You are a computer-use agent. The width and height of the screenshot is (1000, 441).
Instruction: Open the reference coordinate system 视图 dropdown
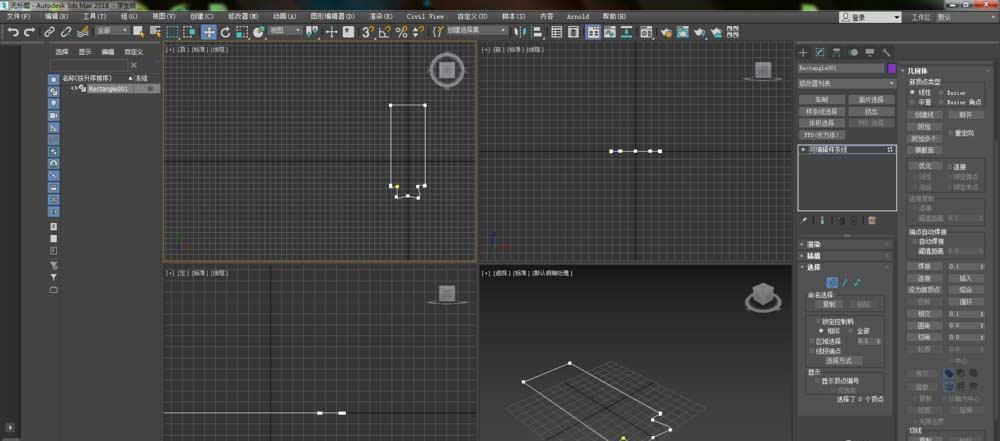point(284,31)
